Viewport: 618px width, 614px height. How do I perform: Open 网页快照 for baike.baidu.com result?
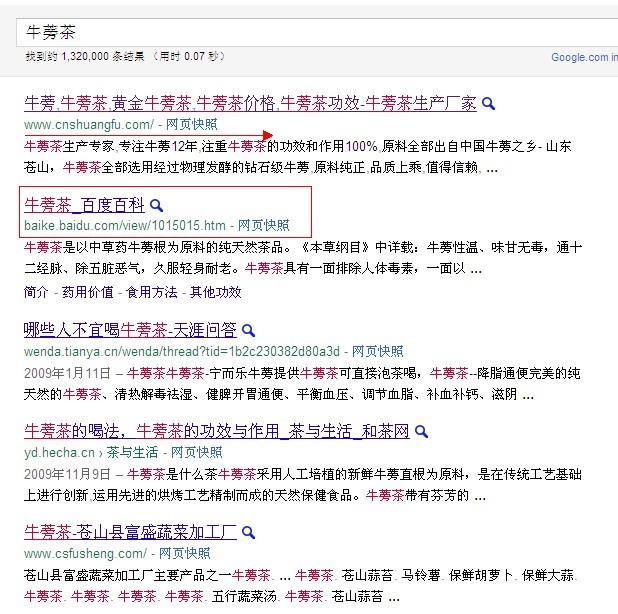[x=264, y=225]
